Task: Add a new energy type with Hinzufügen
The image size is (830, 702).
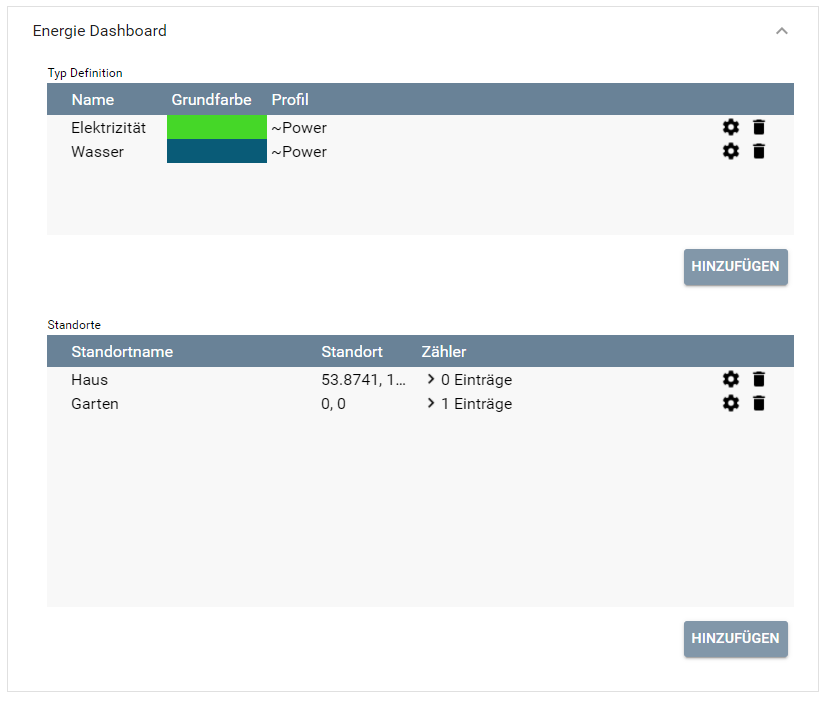Action: click(x=735, y=267)
